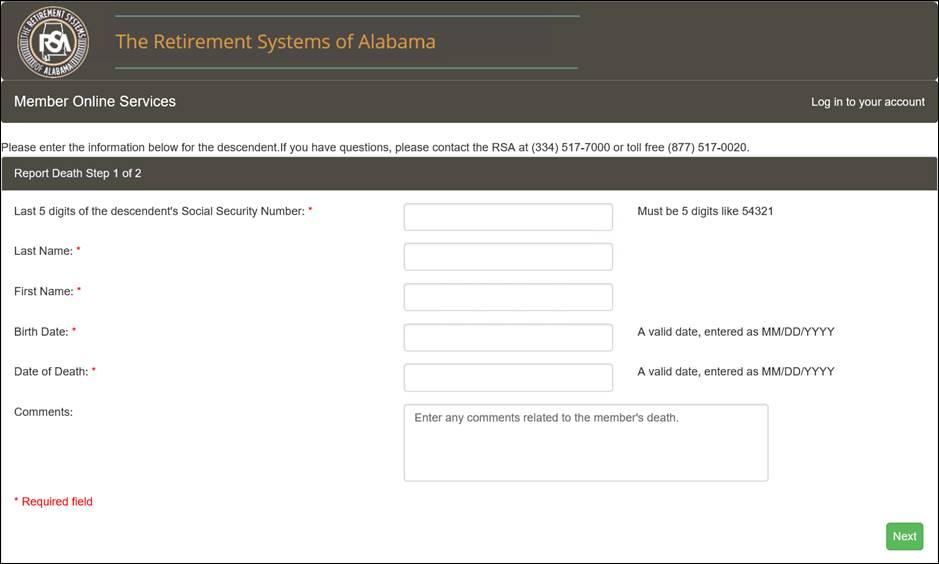The width and height of the screenshot is (939, 564).
Task: Focus the Last Name text box
Action: point(508,256)
